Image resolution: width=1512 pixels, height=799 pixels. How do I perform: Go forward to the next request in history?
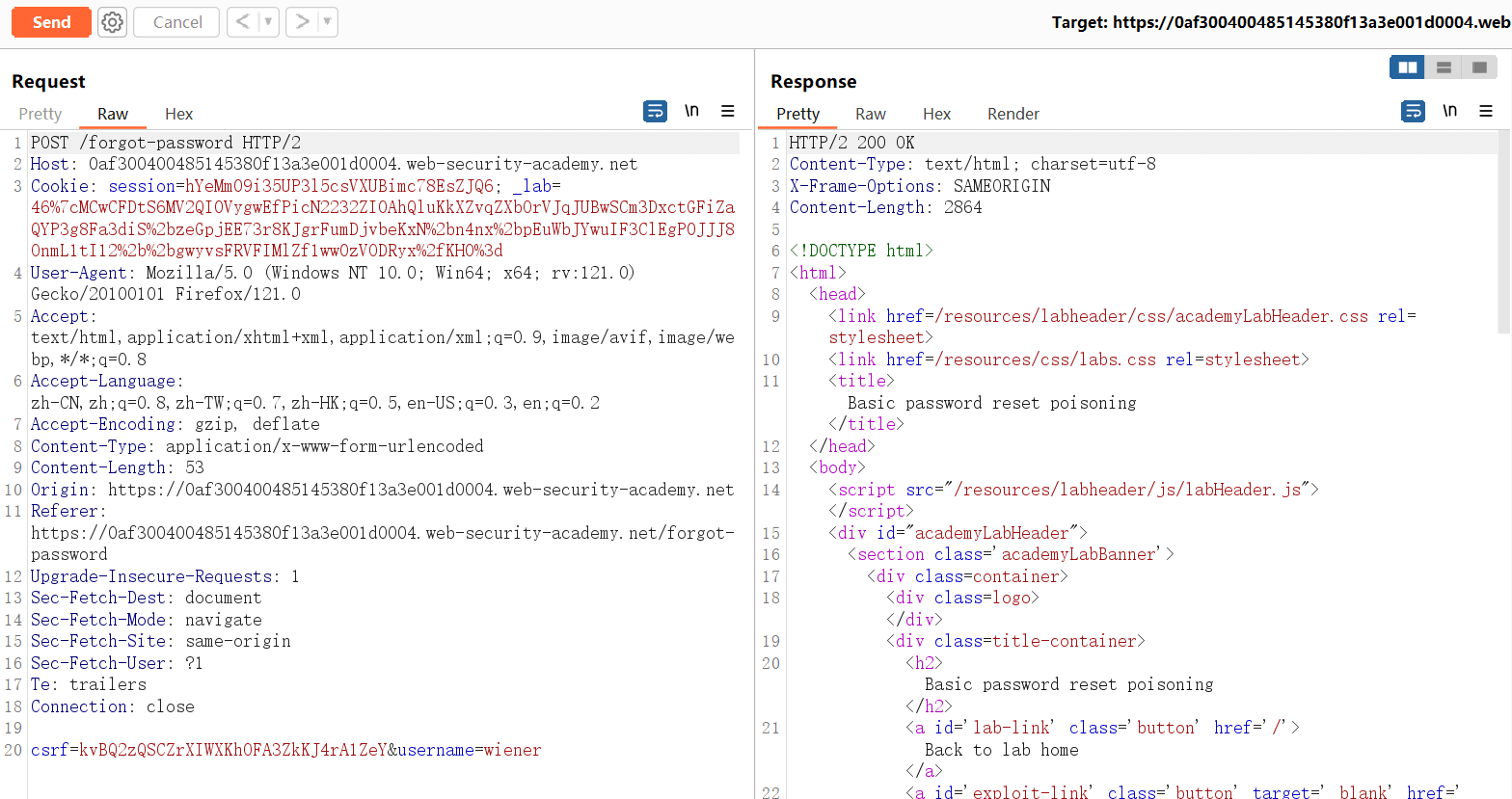302,22
